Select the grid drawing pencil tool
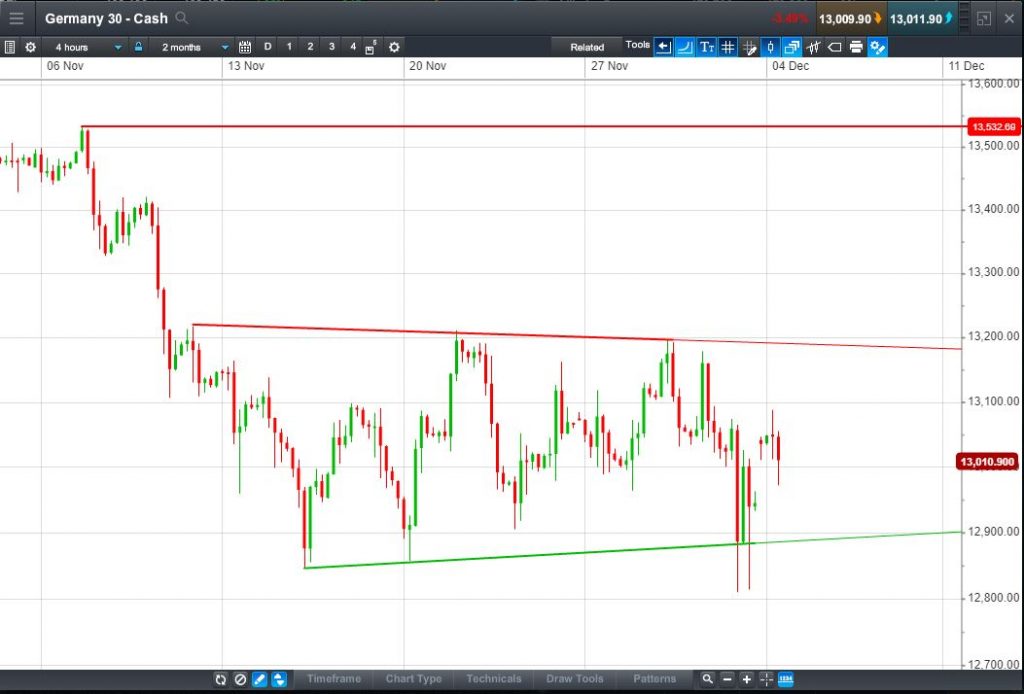 pos(749,47)
